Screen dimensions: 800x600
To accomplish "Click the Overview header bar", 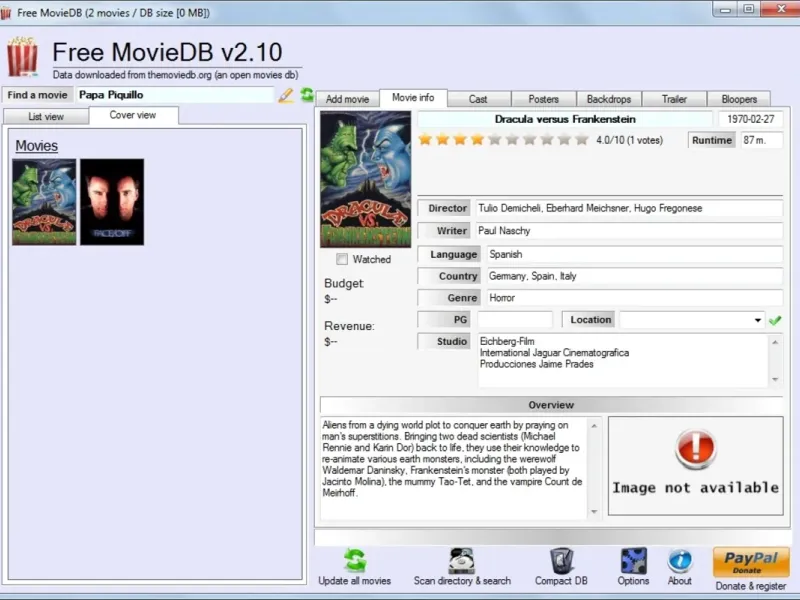I will tap(551, 405).
